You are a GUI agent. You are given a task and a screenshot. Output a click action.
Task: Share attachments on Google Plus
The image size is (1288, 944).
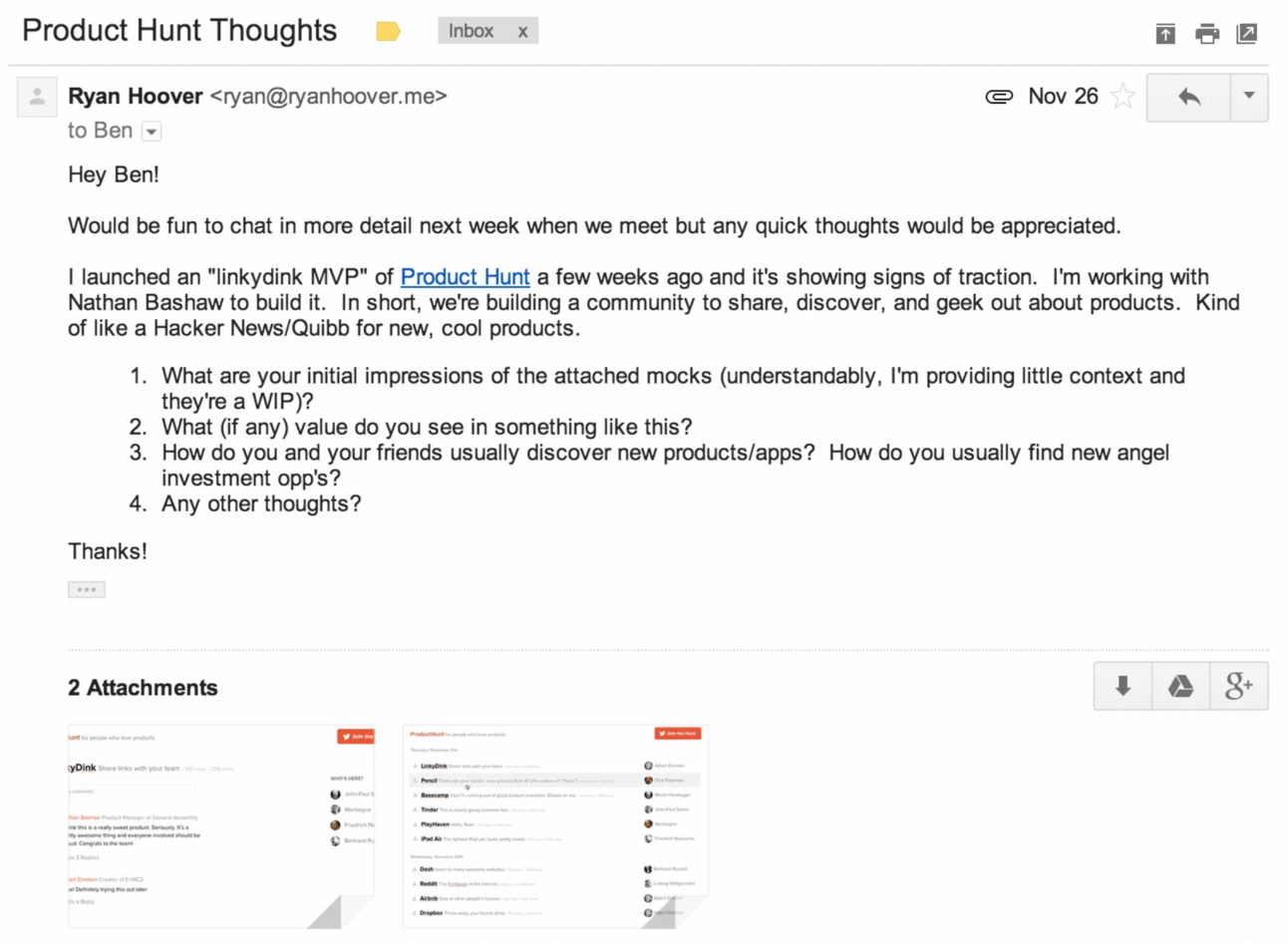click(x=1239, y=686)
